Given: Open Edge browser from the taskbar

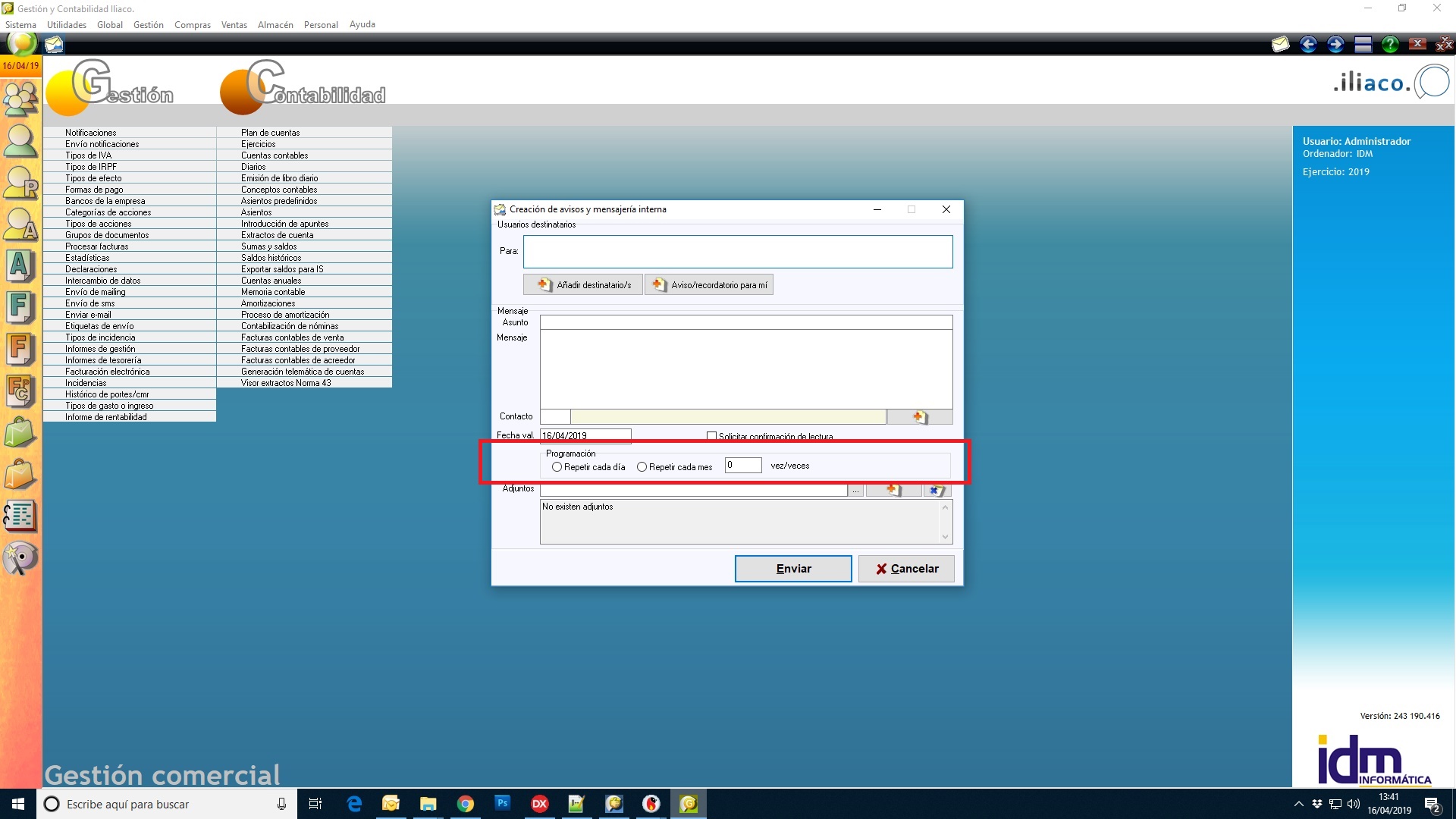Looking at the screenshot, I should click(x=354, y=804).
